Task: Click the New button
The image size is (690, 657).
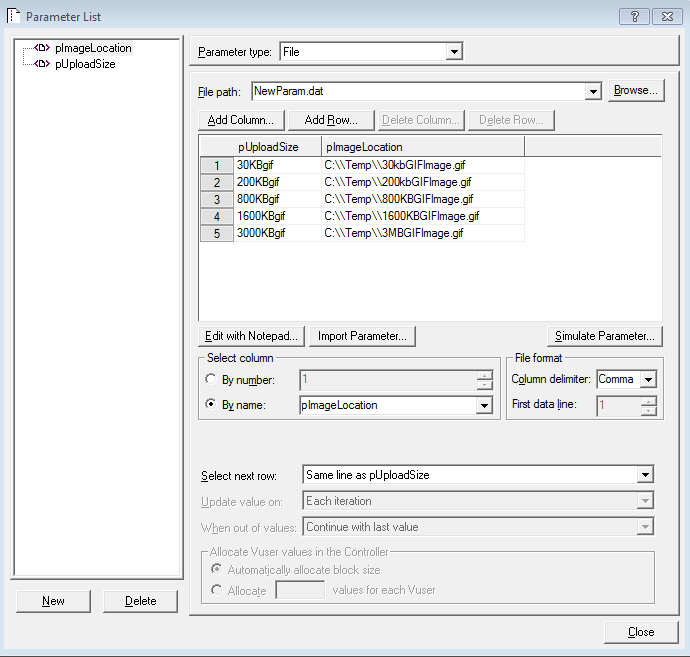Action: click(53, 601)
